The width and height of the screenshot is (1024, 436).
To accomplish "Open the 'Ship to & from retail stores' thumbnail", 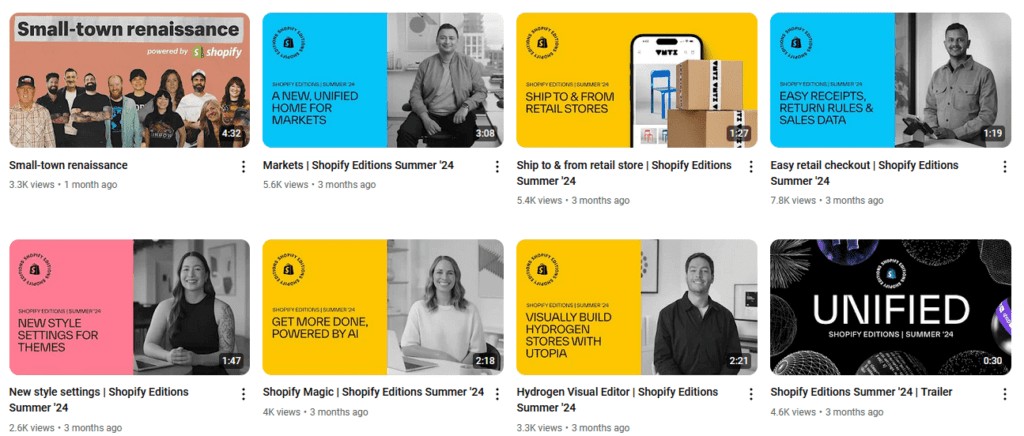I will (637, 80).
